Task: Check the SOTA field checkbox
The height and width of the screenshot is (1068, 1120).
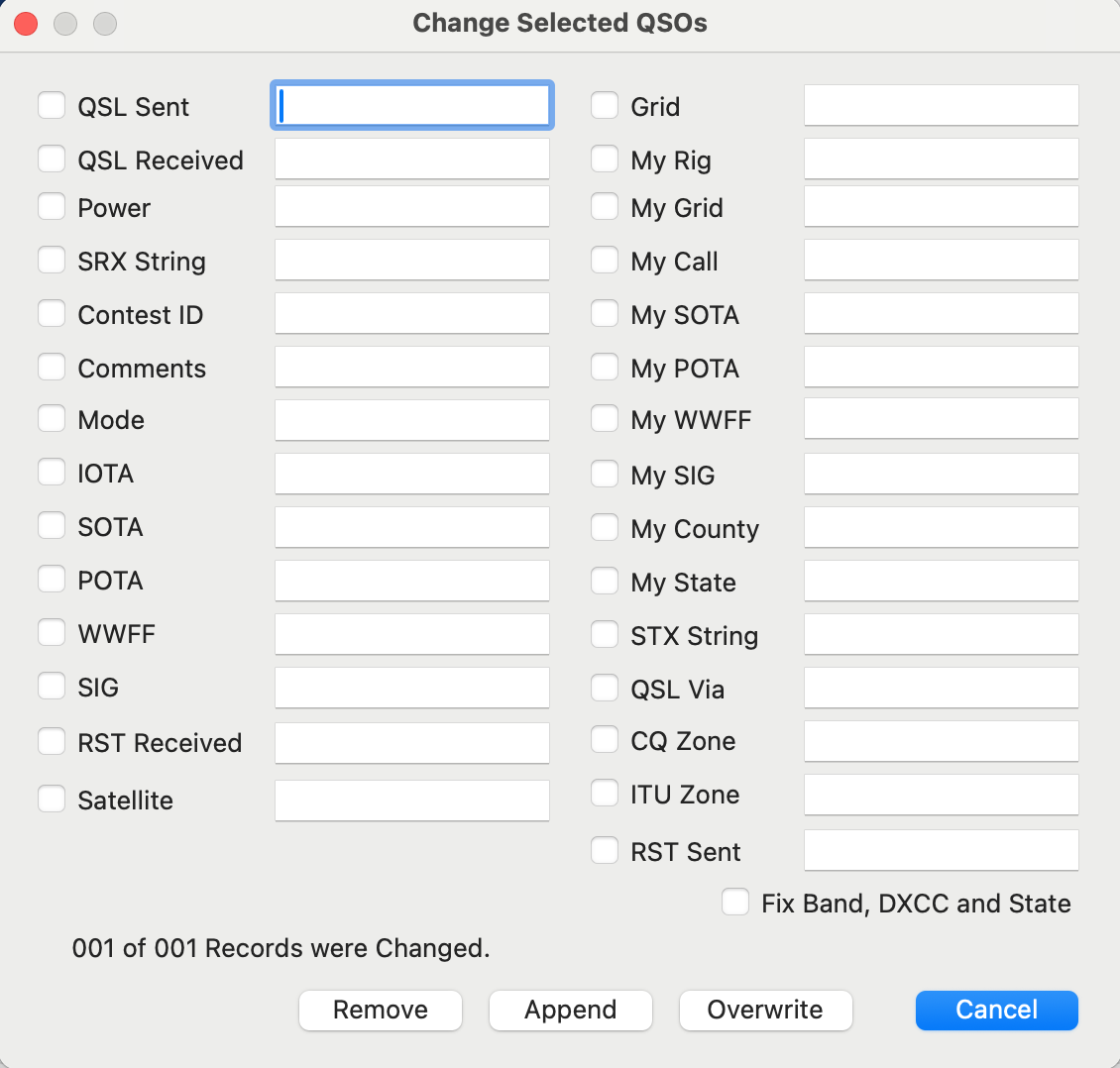Action: click(x=52, y=525)
